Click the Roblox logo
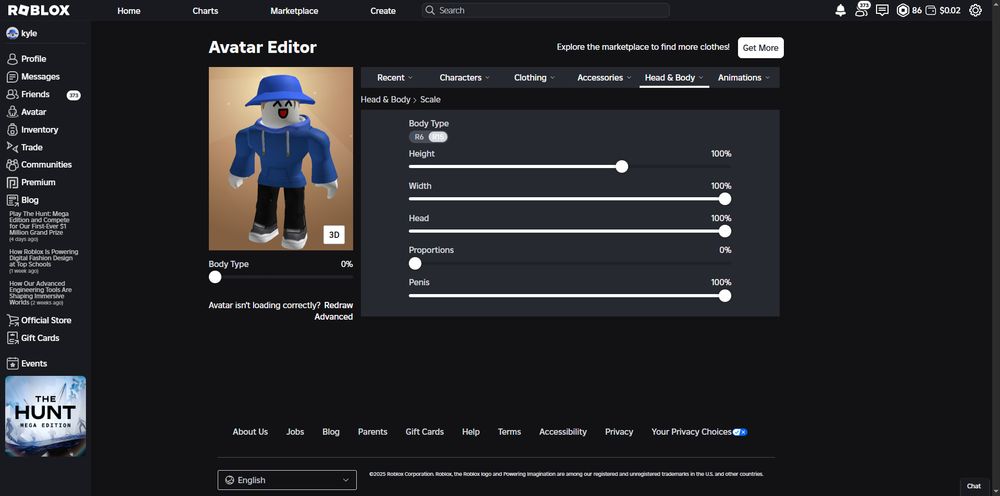 [39, 10]
